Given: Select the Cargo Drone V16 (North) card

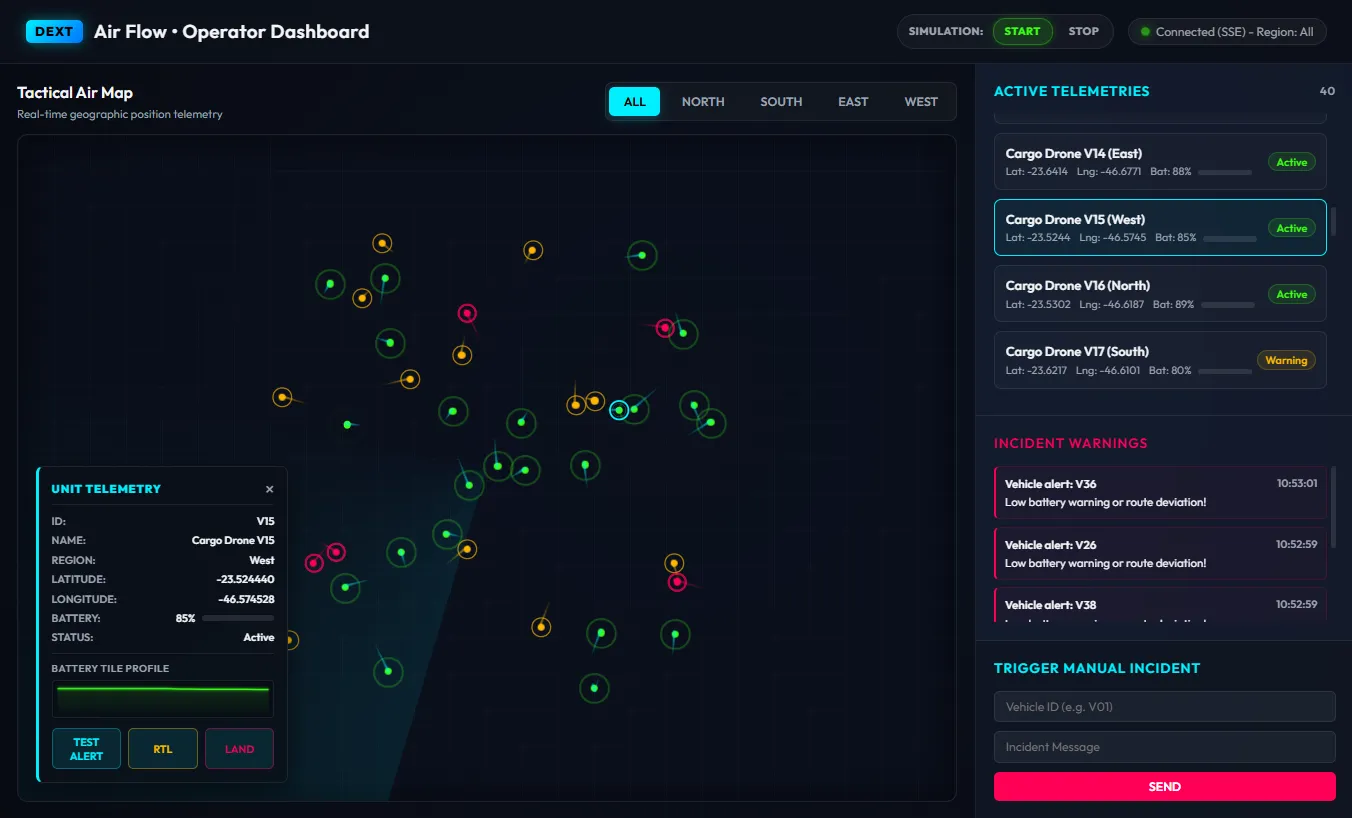Looking at the screenshot, I should point(1160,293).
